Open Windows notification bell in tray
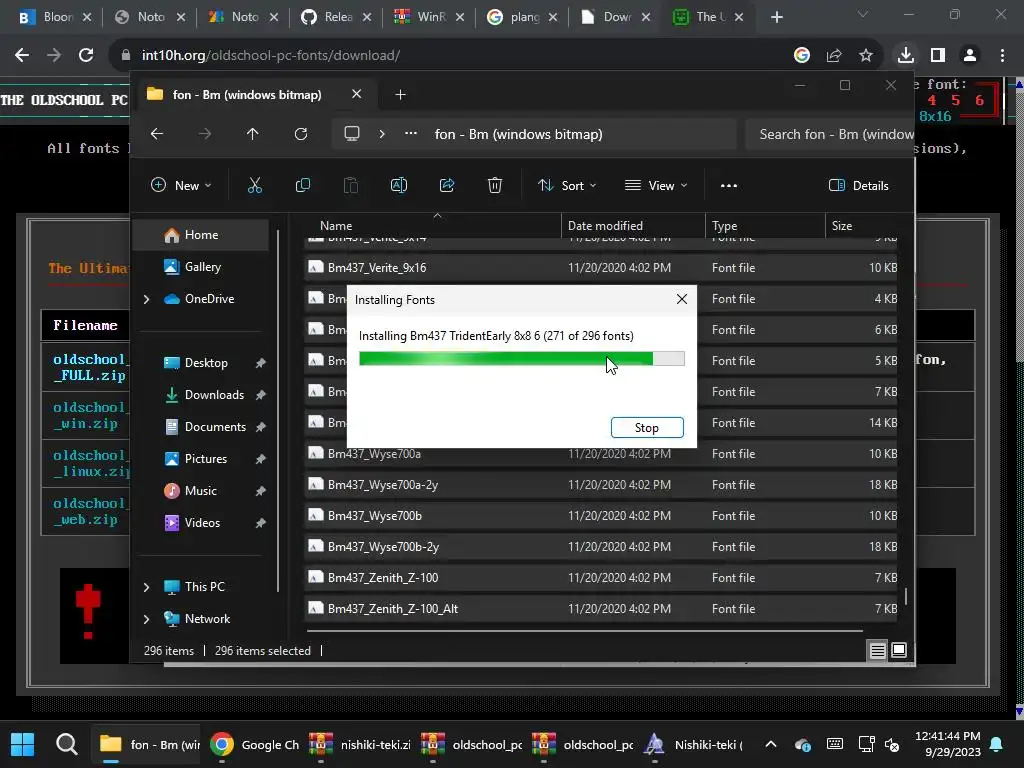Viewport: 1024px width, 768px height. (997, 744)
